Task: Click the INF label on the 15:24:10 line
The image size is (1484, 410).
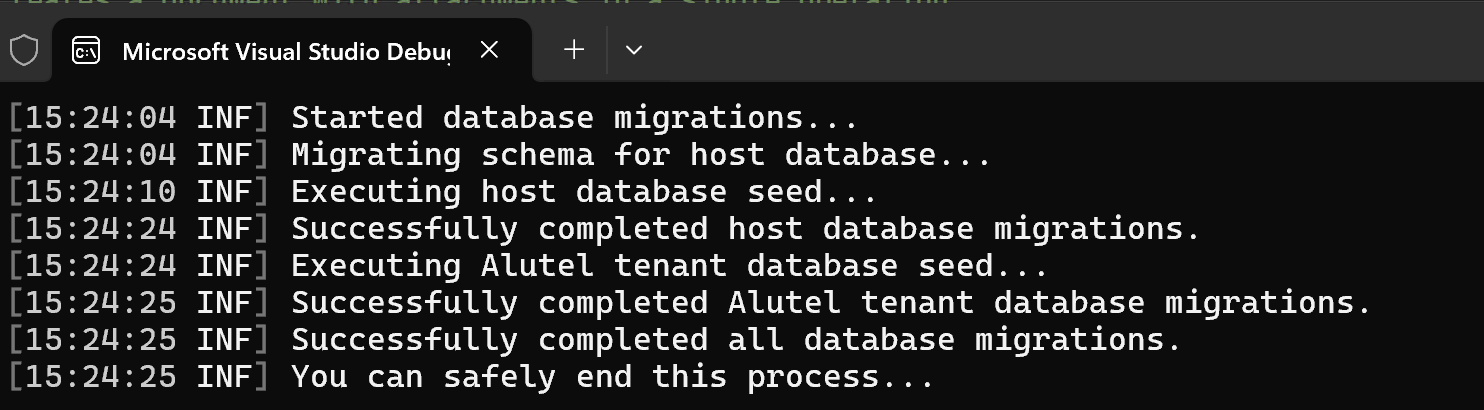Action: pyautogui.click(x=224, y=192)
